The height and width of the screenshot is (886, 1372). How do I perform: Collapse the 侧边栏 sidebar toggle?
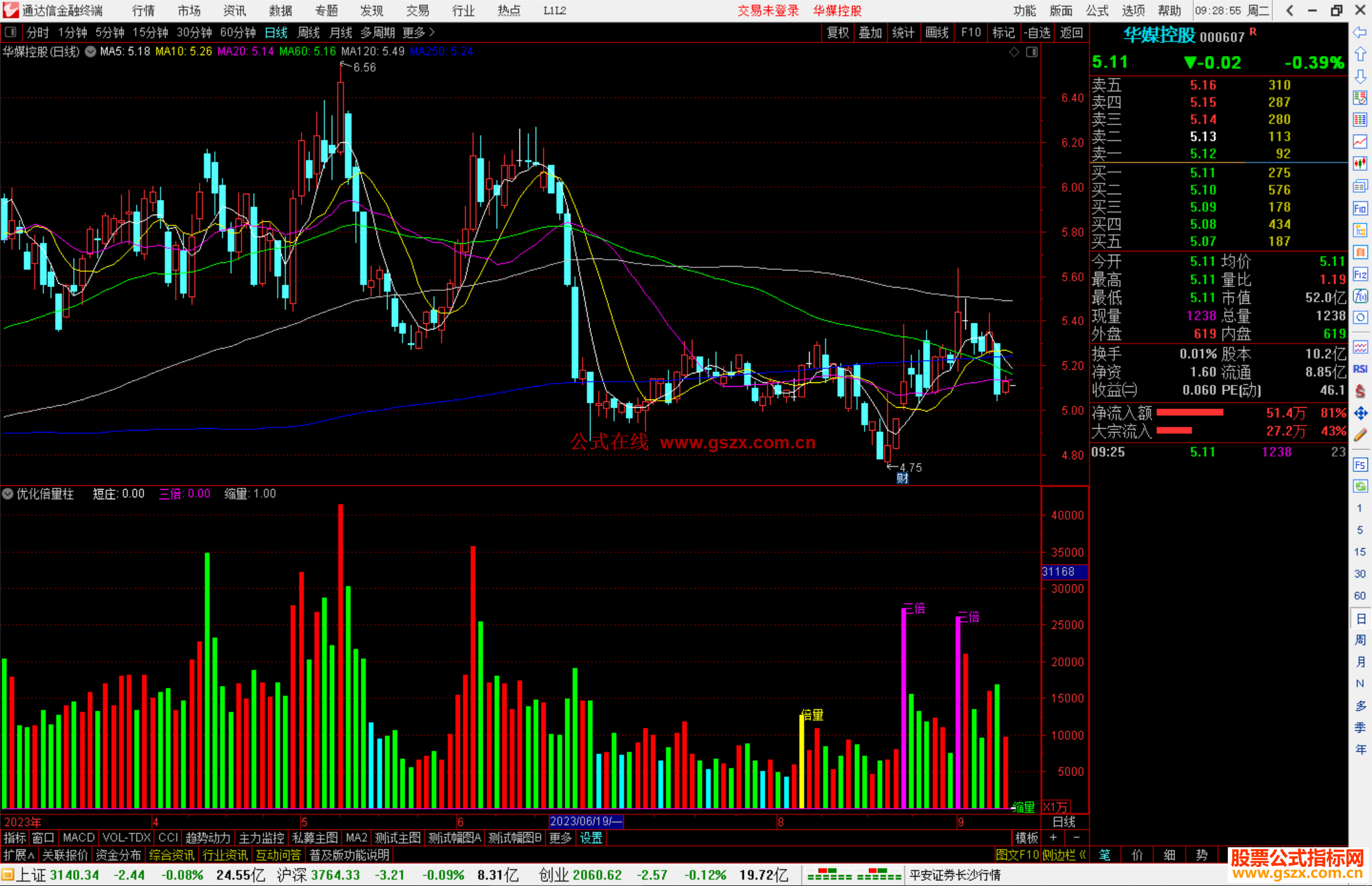tap(1064, 855)
